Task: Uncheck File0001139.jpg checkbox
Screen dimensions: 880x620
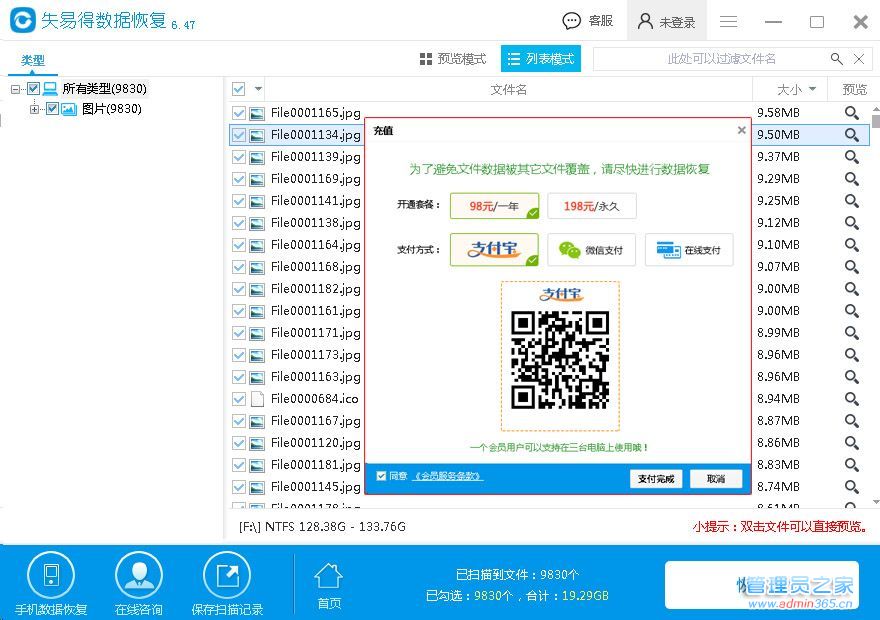Action: pos(239,157)
